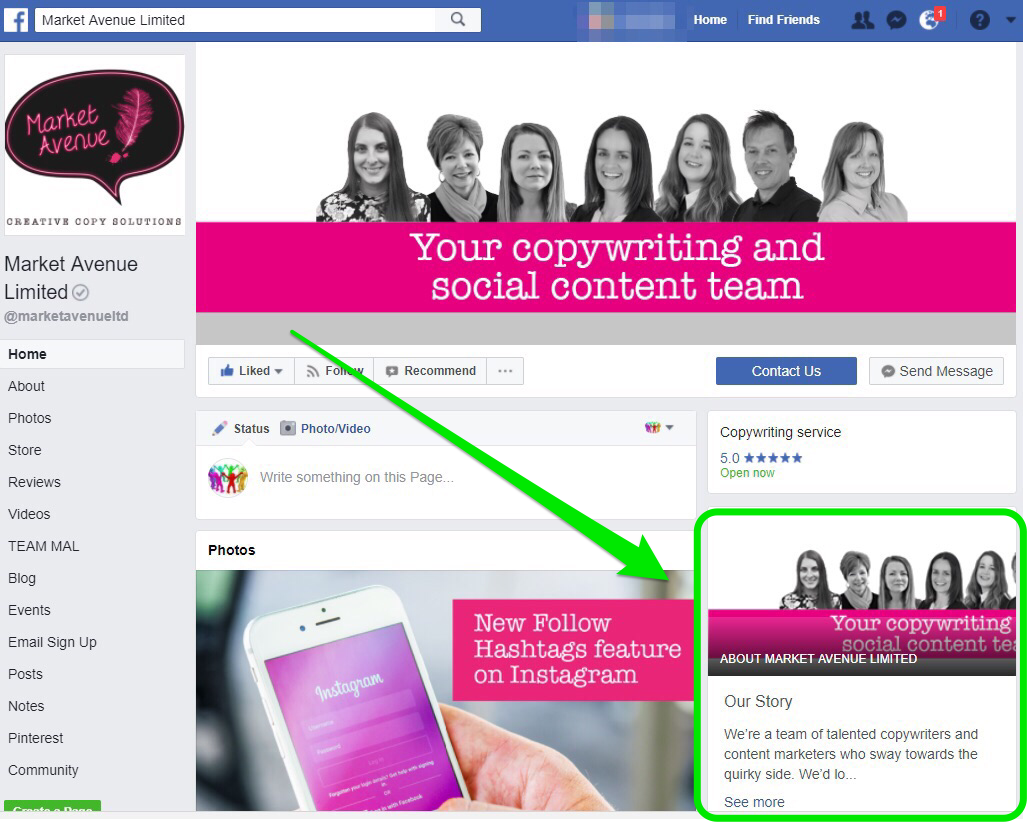The width and height of the screenshot is (1027, 822).
Task: Open the friend requests icon
Action: [863, 20]
